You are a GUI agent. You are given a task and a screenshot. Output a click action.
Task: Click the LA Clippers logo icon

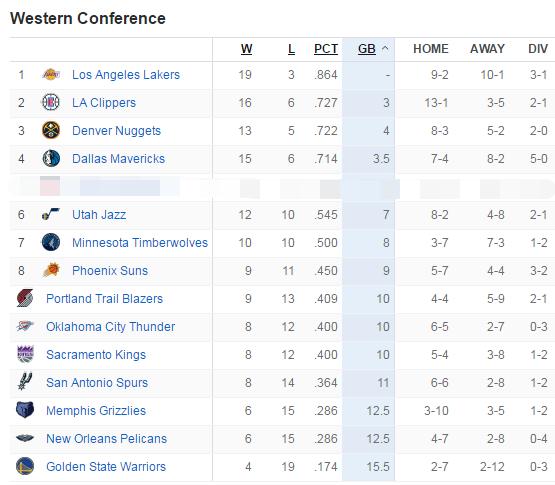tap(51, 102)
